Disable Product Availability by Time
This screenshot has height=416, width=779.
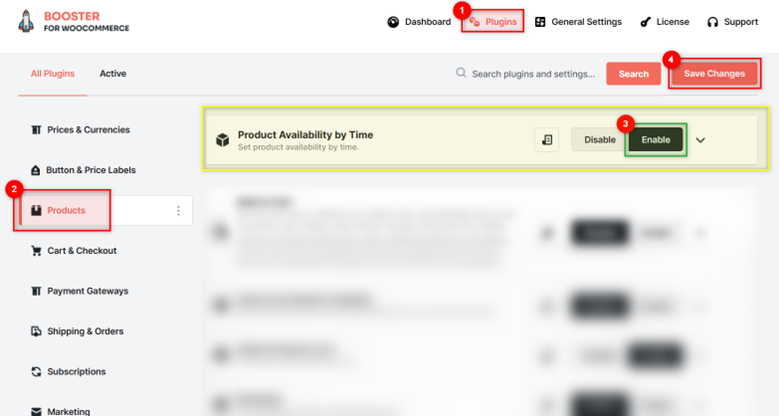point(599,140)
